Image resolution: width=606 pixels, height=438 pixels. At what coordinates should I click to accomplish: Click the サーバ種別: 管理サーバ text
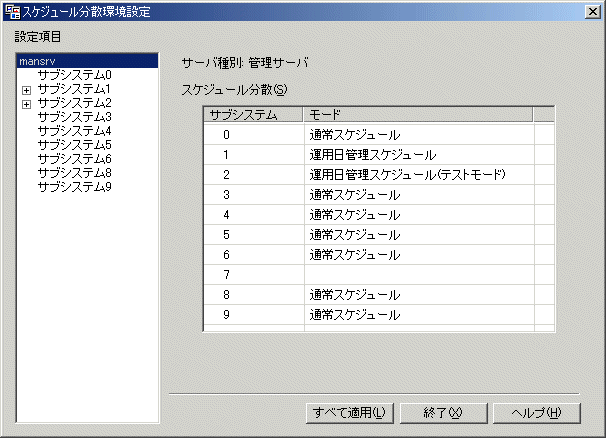245,63
